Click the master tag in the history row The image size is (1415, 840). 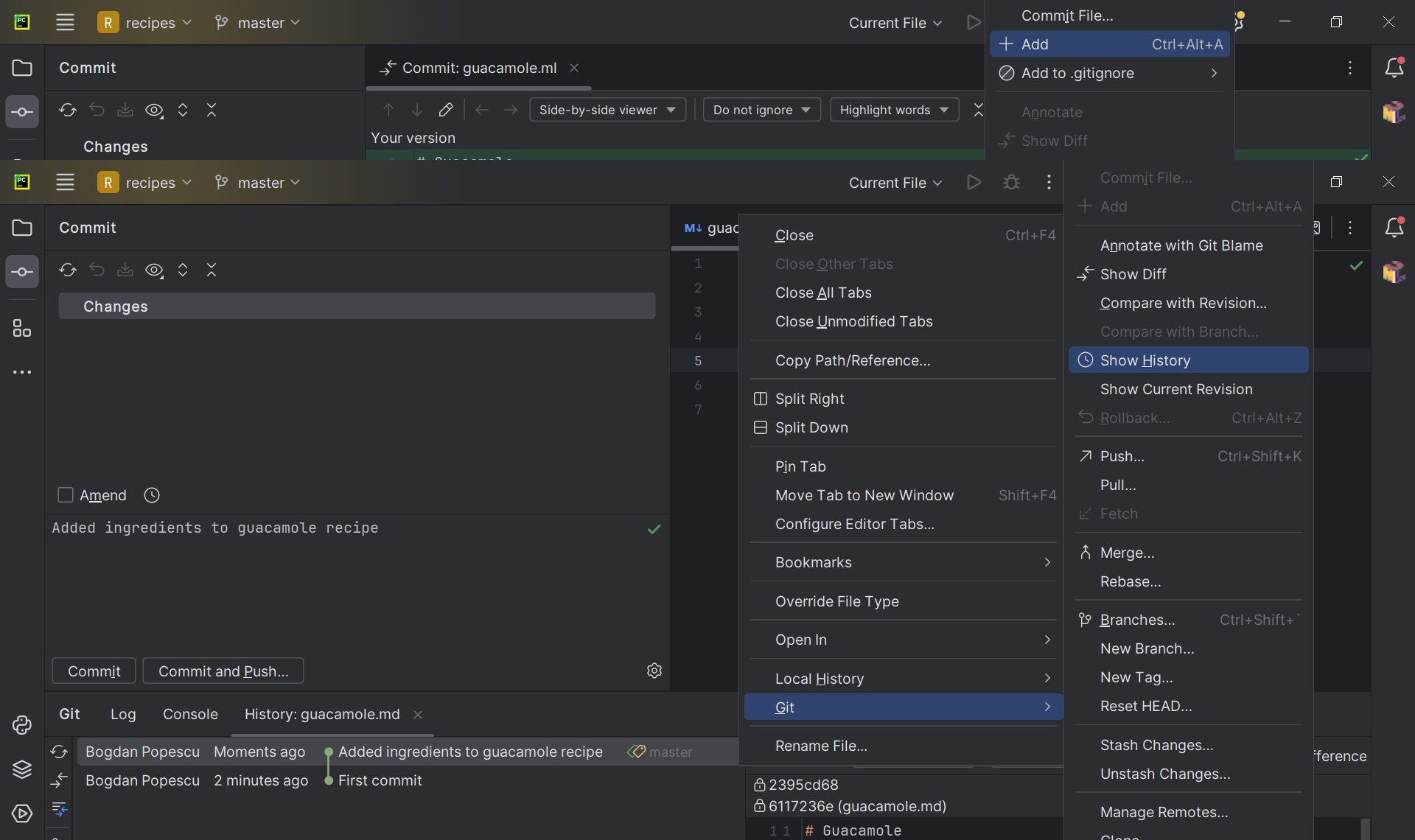click(660, 752)
